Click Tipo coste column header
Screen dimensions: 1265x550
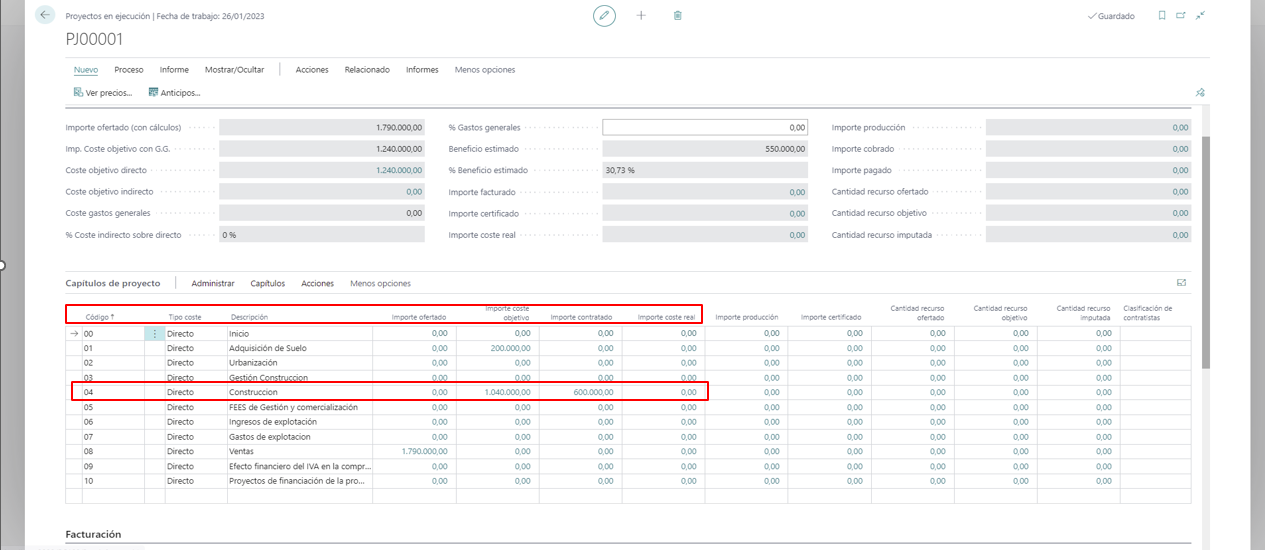tap(184, 317)
